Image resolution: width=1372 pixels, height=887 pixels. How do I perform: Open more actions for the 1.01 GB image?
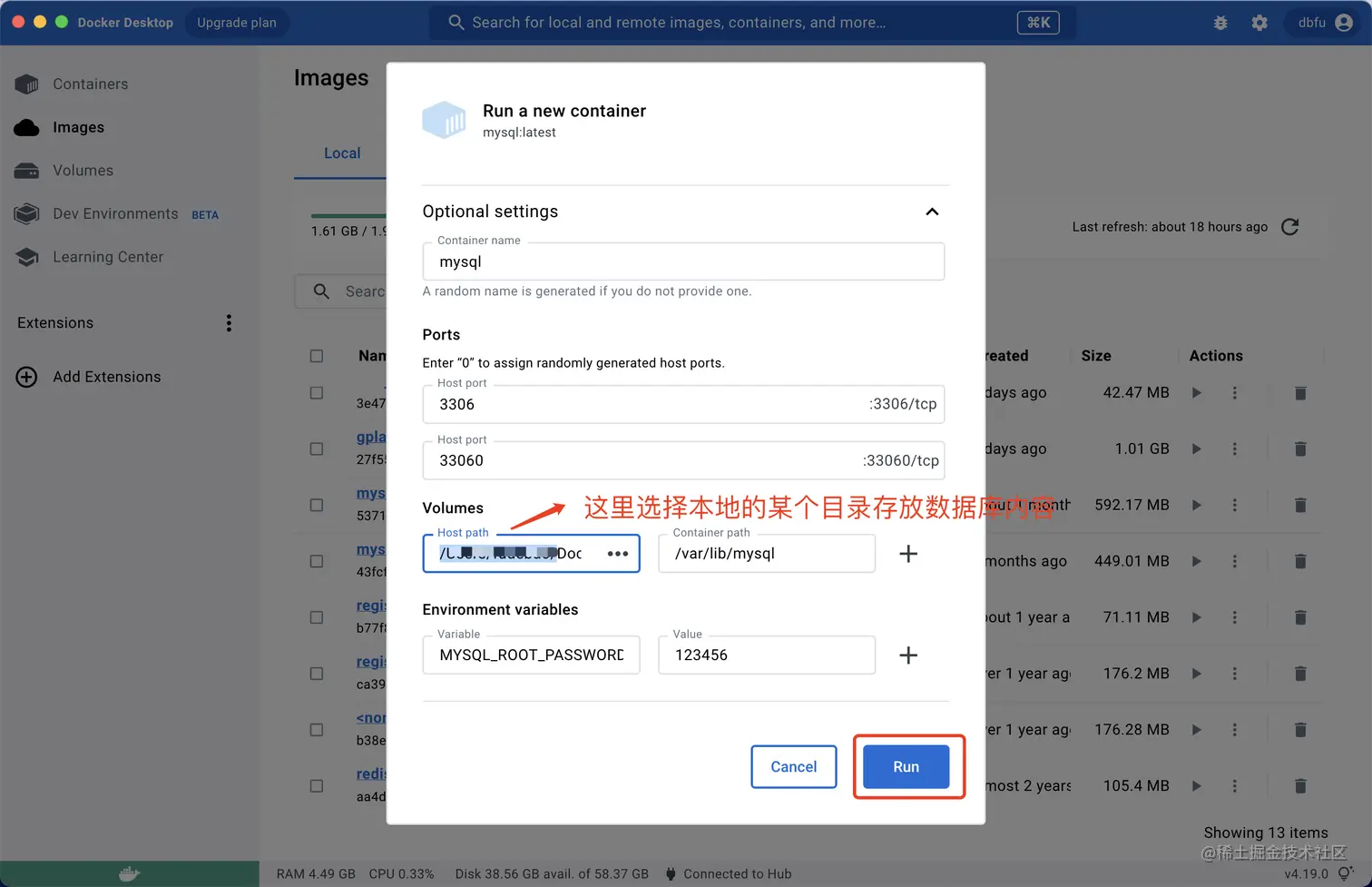tap(1235, 449)
